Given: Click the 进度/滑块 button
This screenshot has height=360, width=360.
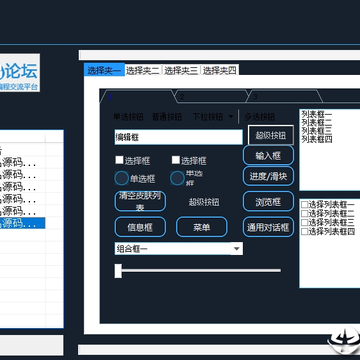Looking at the screenshot, I should [x=268, y=176].
